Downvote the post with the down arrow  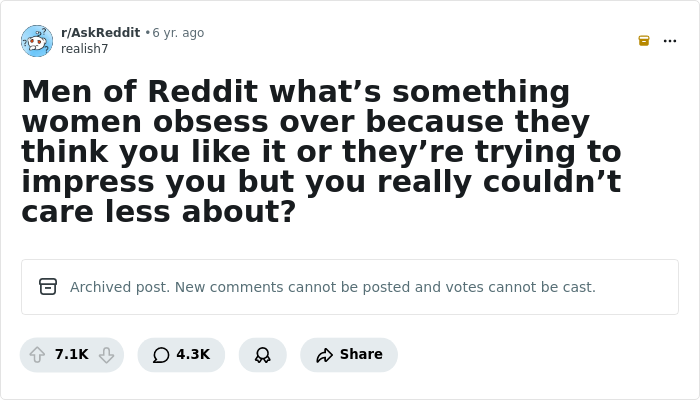click(106, 355)
